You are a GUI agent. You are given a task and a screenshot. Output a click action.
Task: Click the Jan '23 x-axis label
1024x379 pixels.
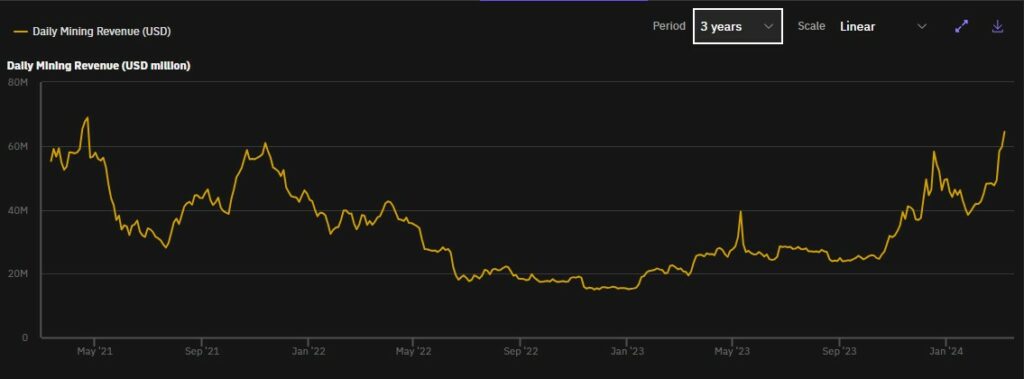pyautogui.click(x=626, y=352)
